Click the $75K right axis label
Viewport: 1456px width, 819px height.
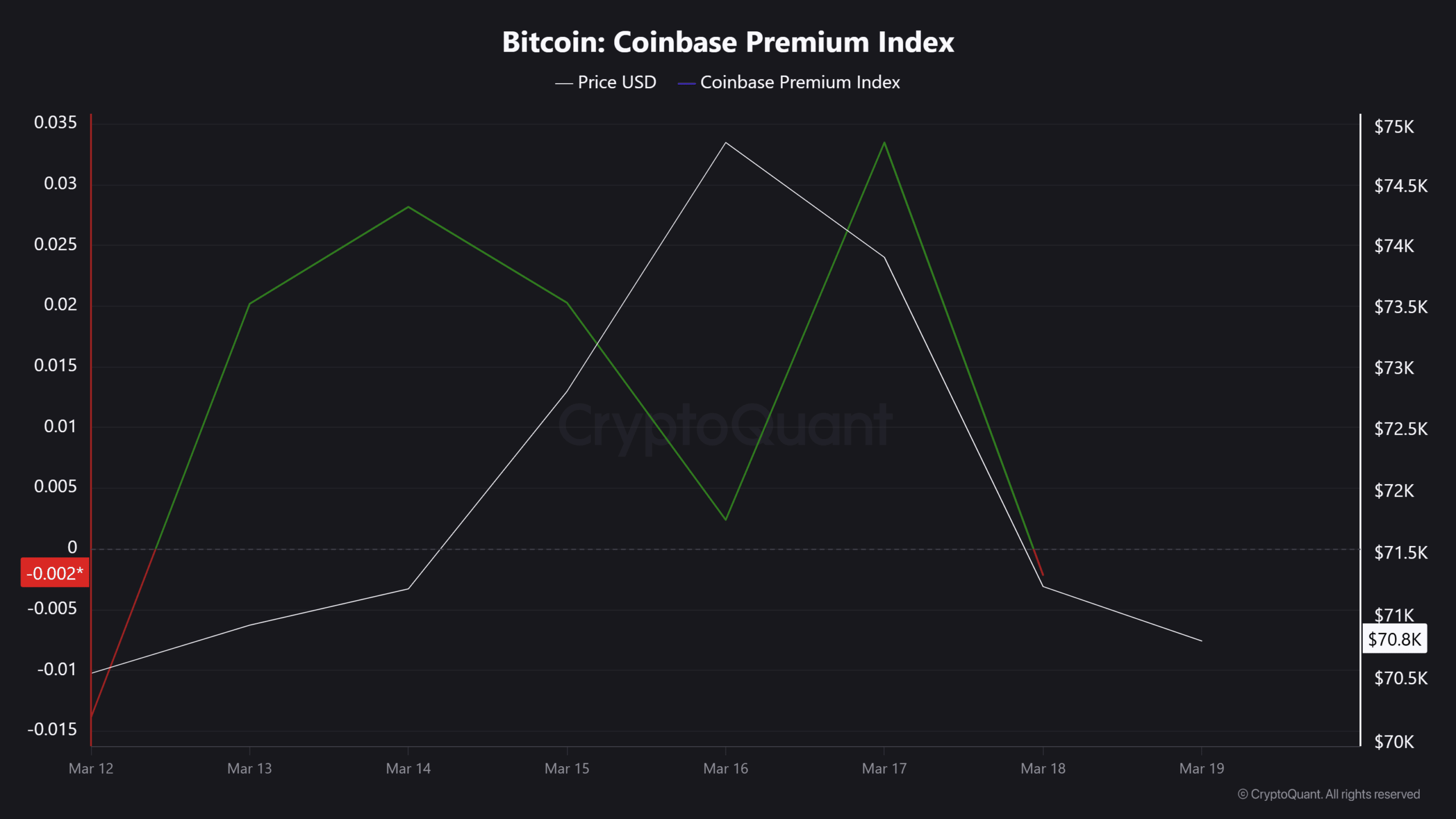point(1393,127)
